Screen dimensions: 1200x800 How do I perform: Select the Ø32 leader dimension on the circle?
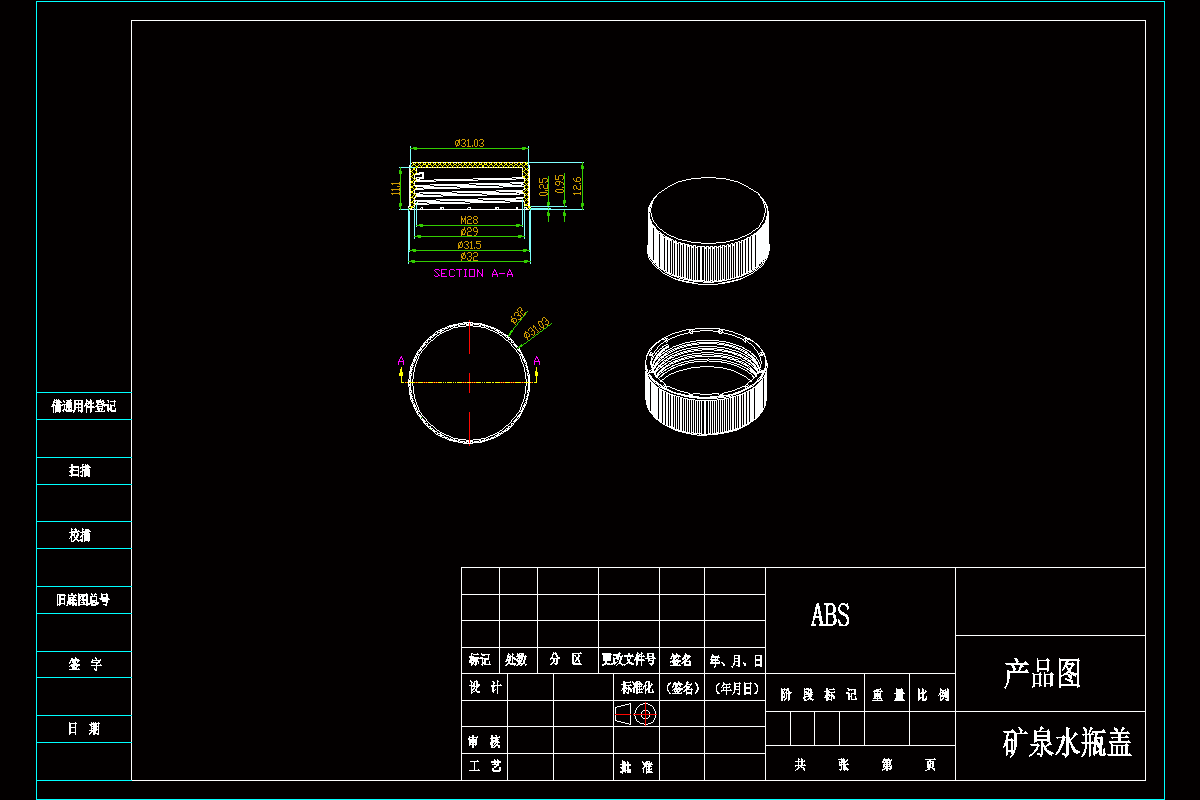pos(518,315)
